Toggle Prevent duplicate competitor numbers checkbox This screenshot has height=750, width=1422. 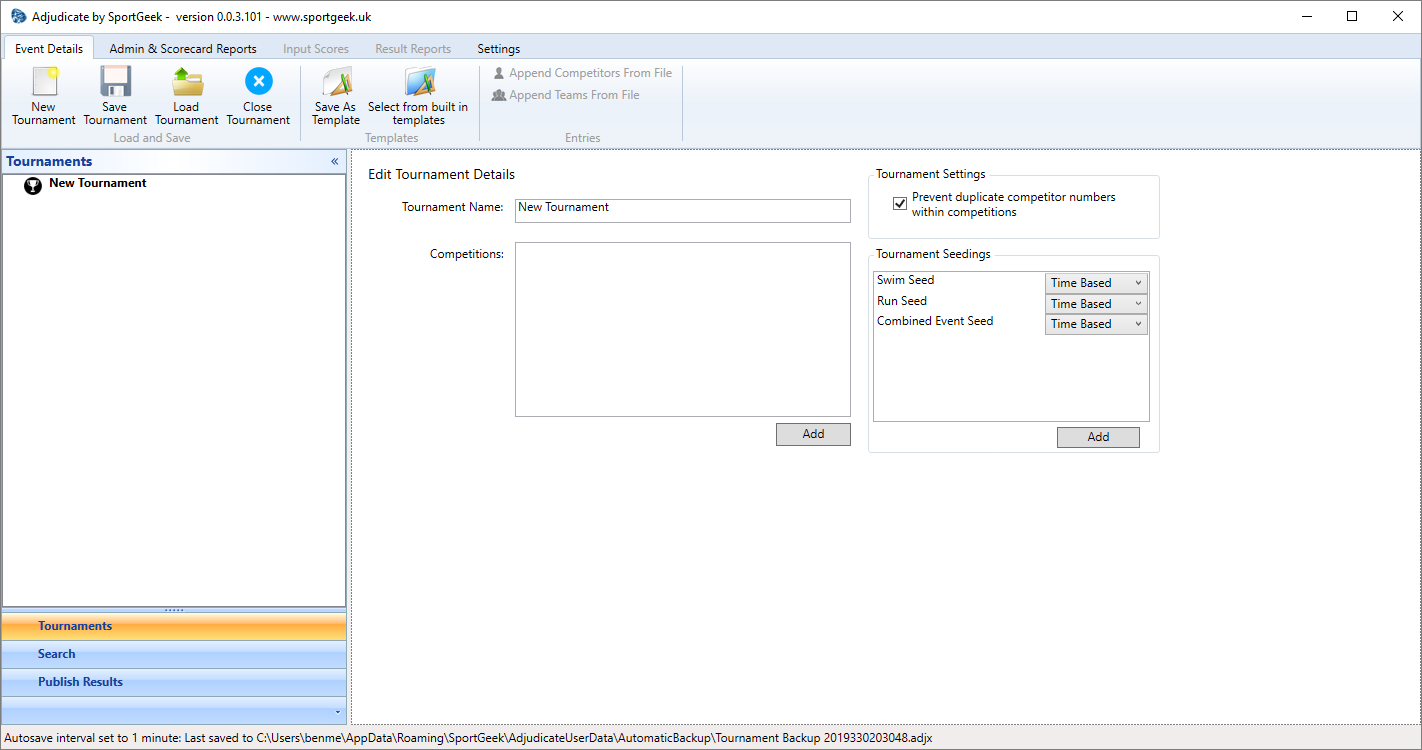[x=900, y=204]
